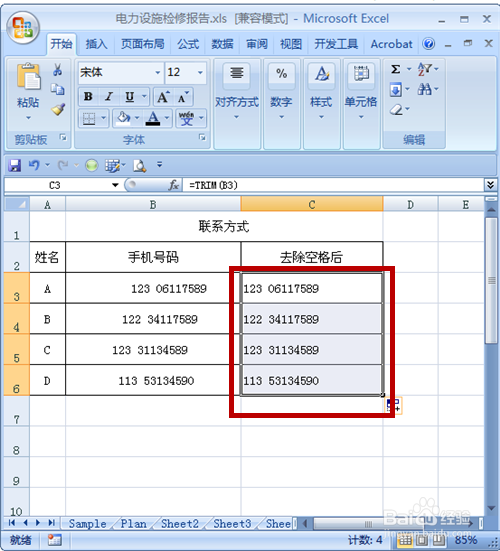Save workbook from quick access toolbar

point(14,165)
